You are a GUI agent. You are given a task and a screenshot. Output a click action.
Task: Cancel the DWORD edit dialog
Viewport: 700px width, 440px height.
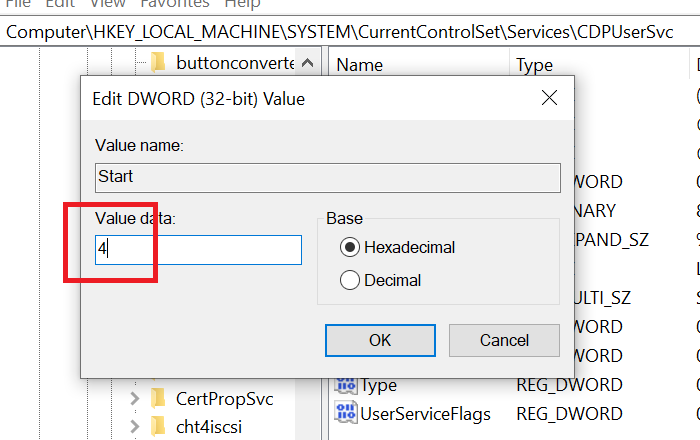click(x=504, y=340)
